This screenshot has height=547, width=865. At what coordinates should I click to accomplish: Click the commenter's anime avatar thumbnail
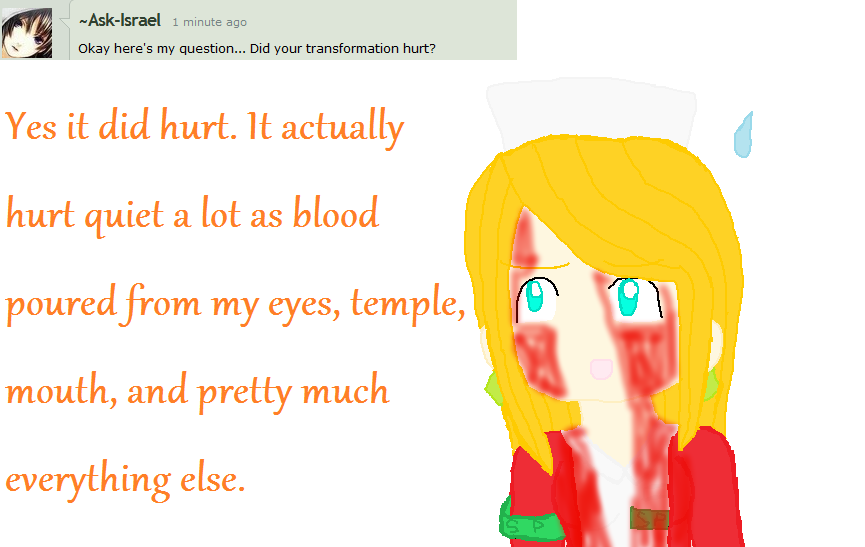click(x=26, y=33)
